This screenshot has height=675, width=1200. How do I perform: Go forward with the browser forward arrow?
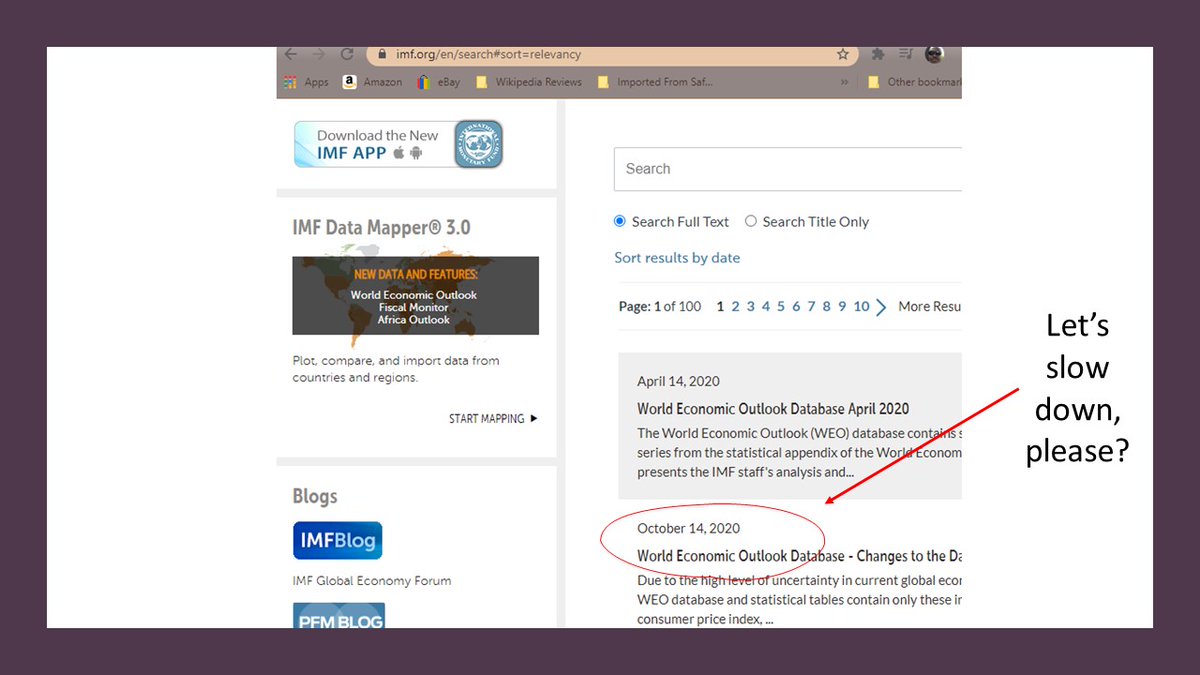[318, 54]
